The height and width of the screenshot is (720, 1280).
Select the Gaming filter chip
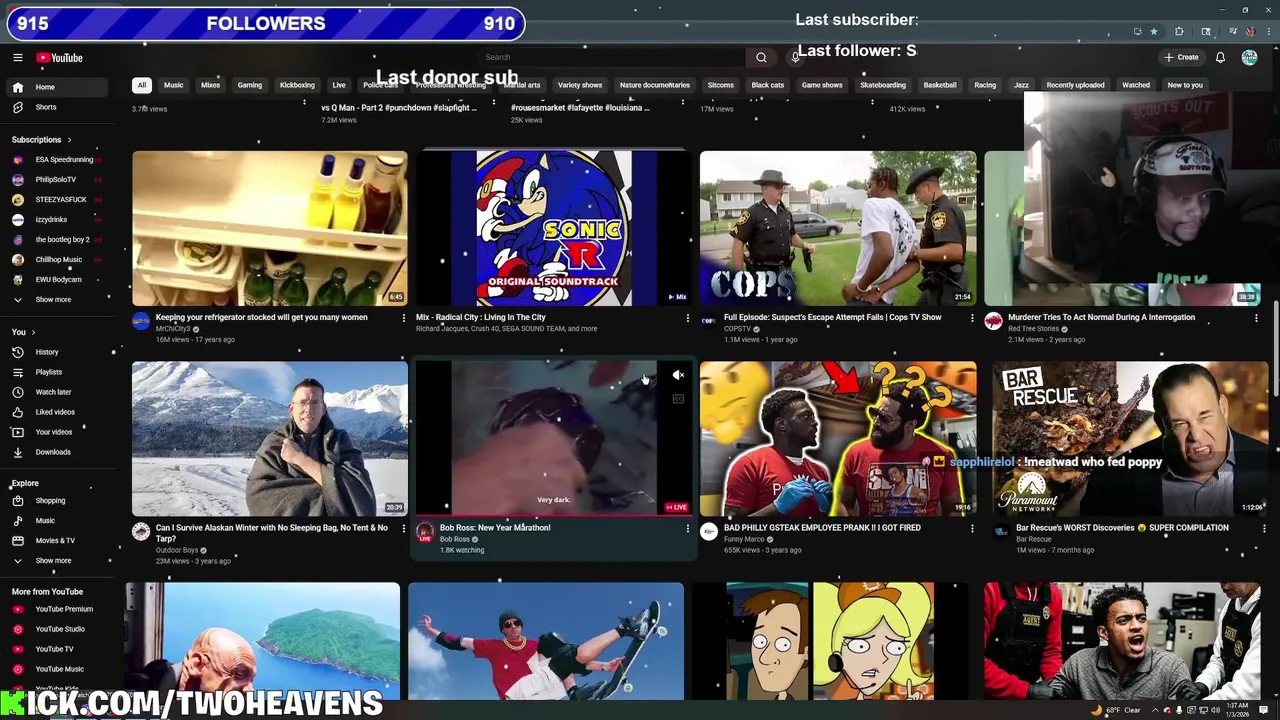[249, 85]
